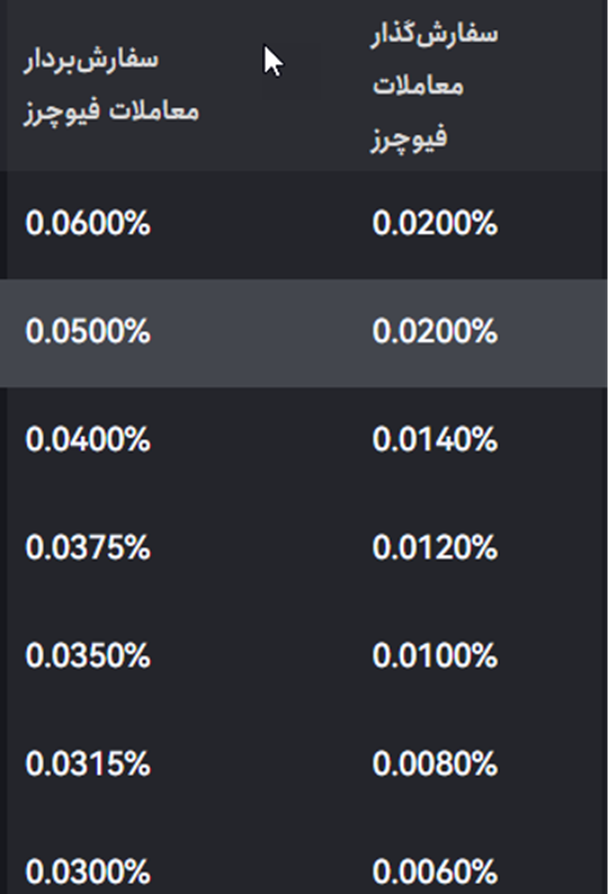Click the word سفارش‌گذار in the header
609x894 pixels.
[x=433, y=34]
